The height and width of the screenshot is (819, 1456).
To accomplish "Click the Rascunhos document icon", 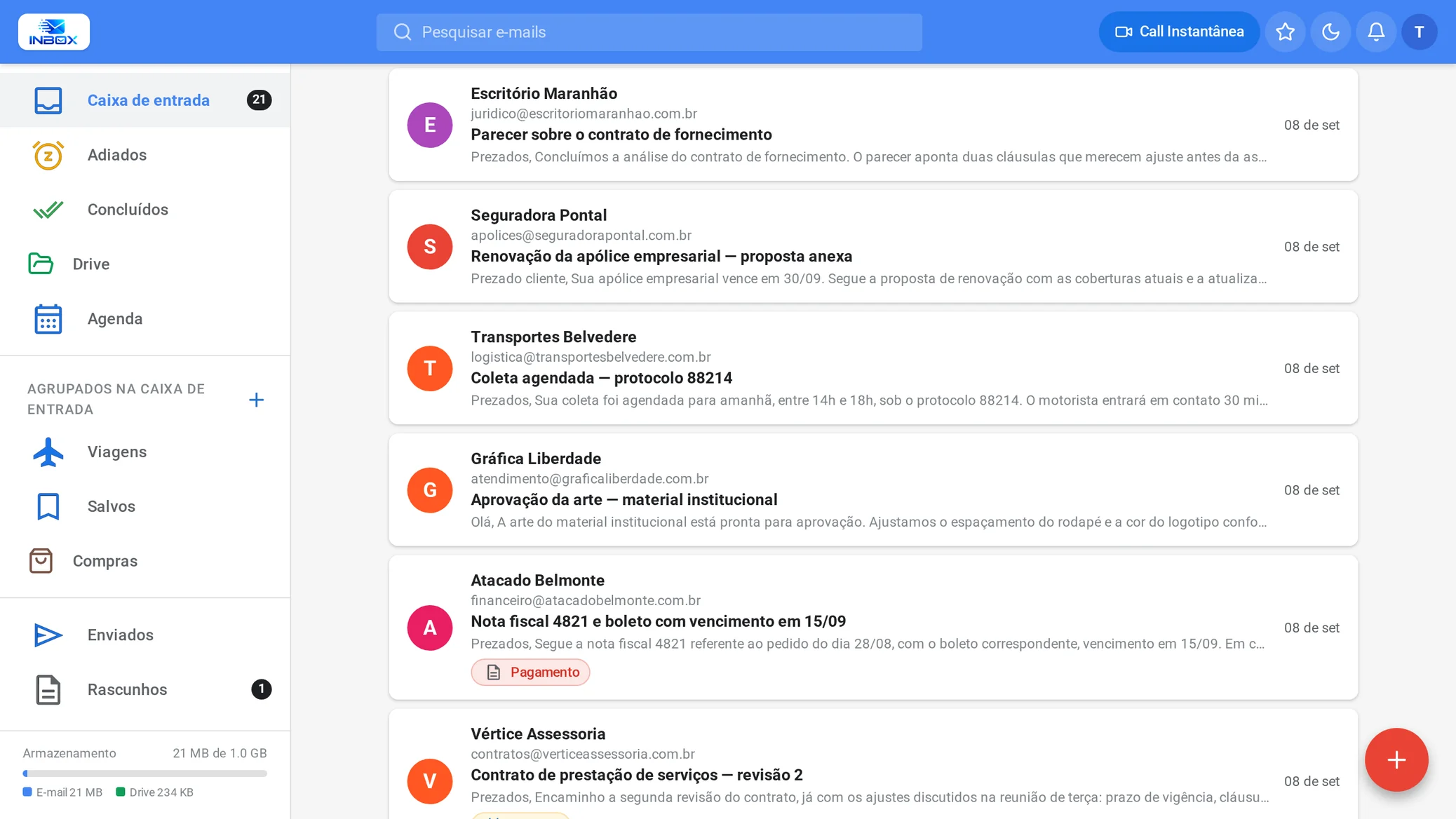I will [x=48, y=690].
